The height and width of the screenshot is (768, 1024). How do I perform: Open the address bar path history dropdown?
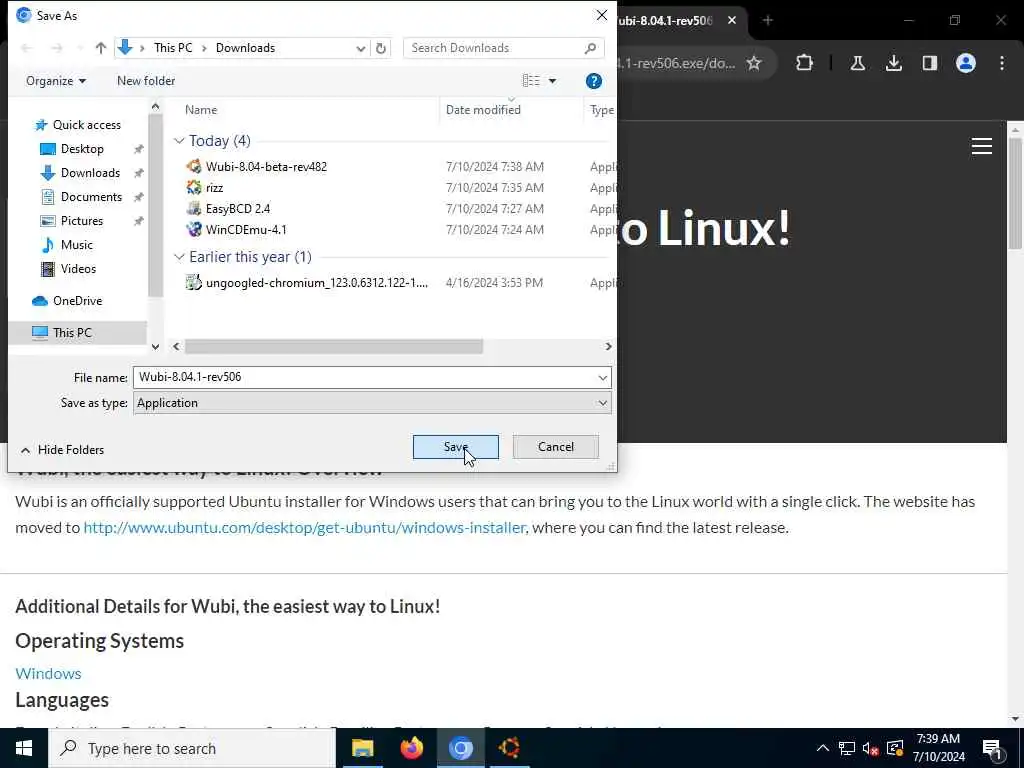tap(360, 48)
